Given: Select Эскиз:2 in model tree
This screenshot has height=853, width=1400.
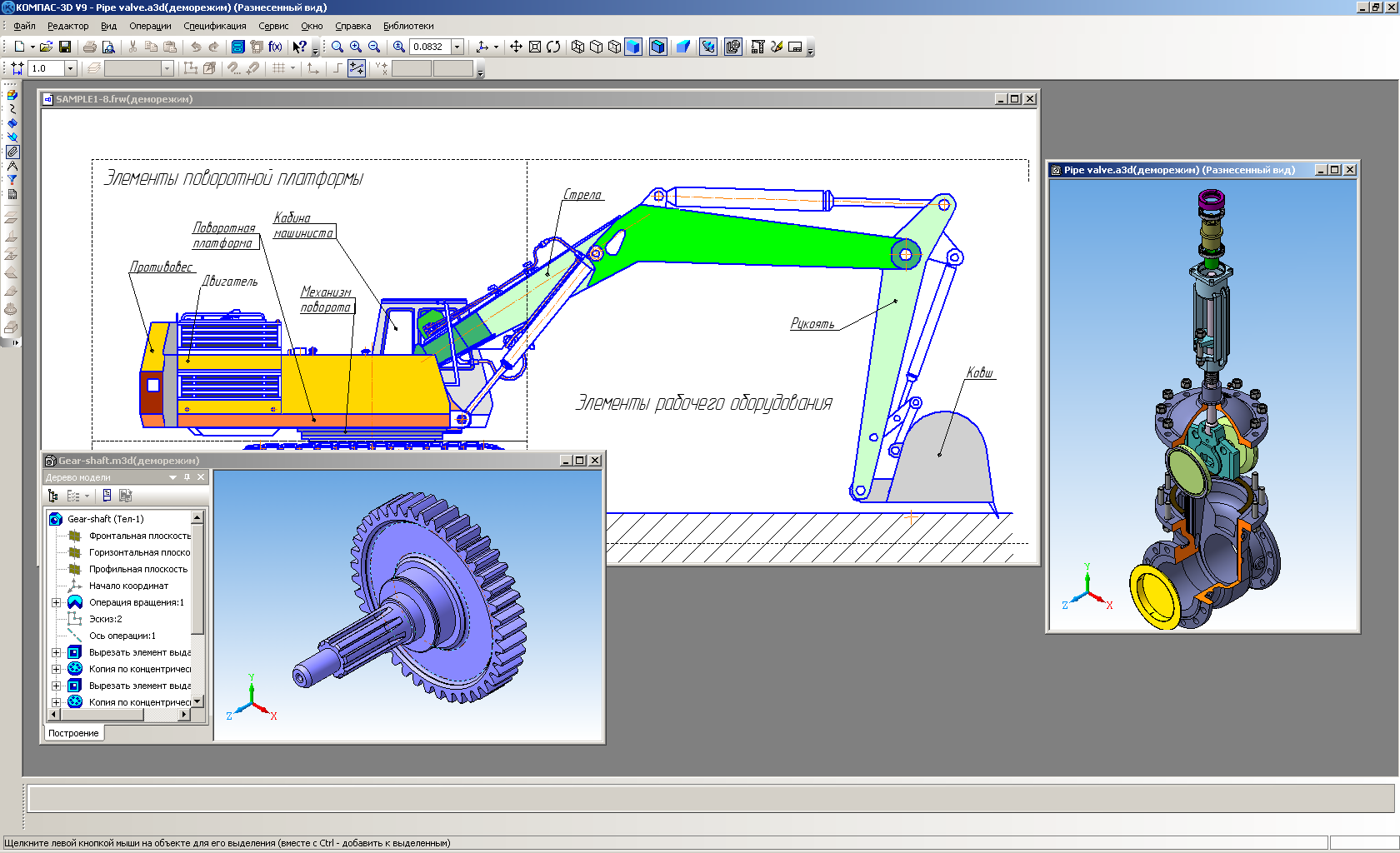Looking at the screenshot, I should [x=105, y=619].
